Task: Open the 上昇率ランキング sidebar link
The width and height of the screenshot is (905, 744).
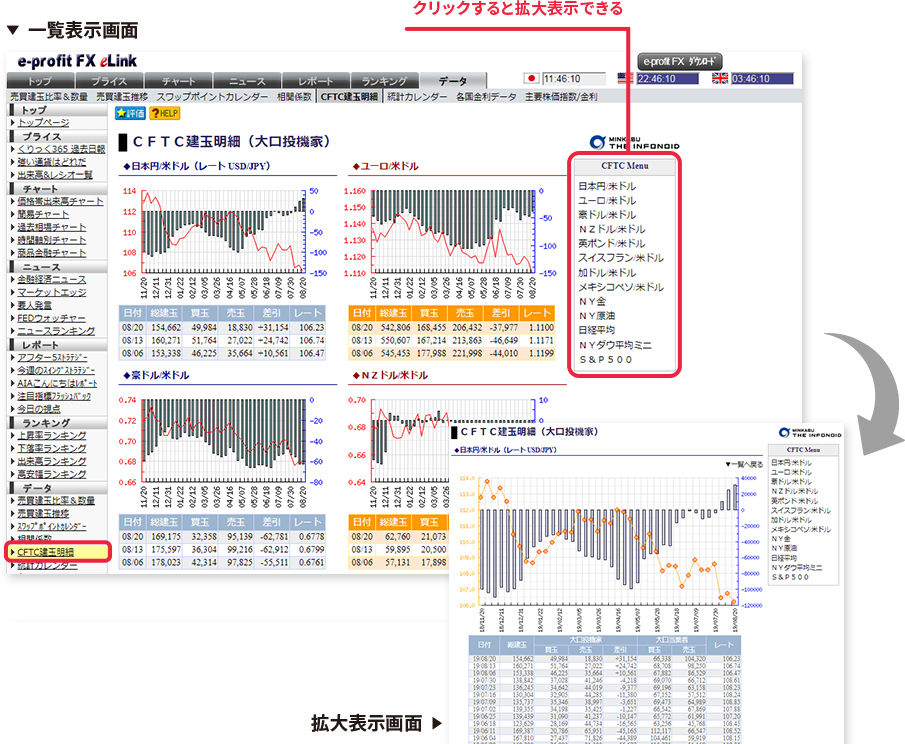Action: pos(52,435)
